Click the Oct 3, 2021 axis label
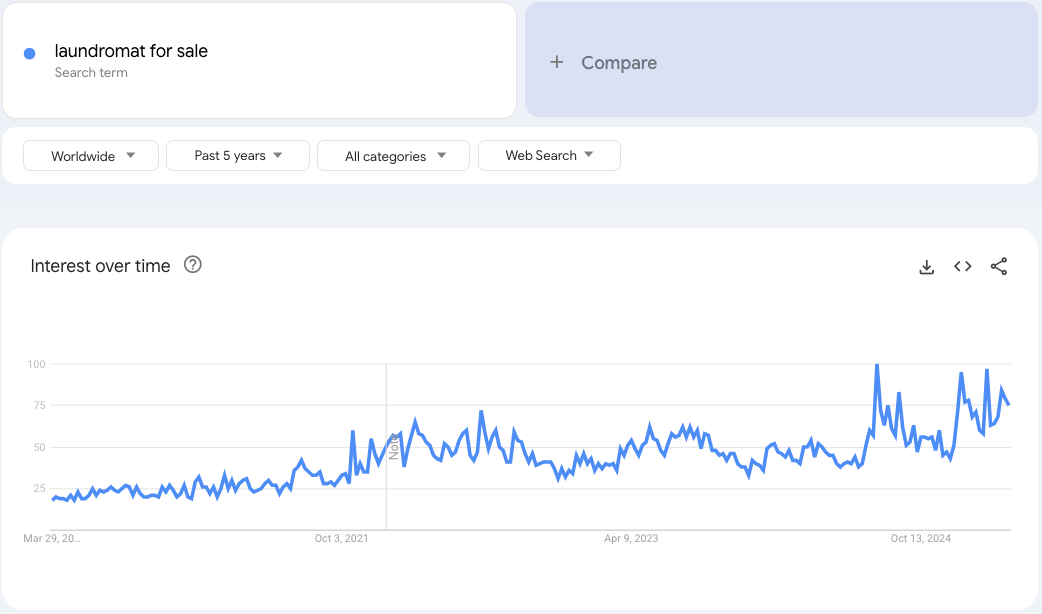Image resolution: width=1042 pixels, height=614 pixels. pyautogui.click(x=342, y=539)
